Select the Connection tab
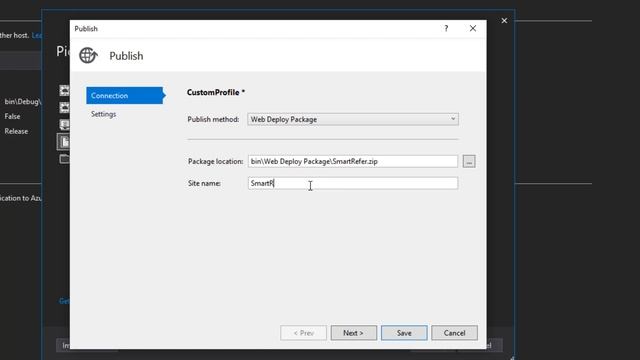640x360 pixels. [124, 96]
